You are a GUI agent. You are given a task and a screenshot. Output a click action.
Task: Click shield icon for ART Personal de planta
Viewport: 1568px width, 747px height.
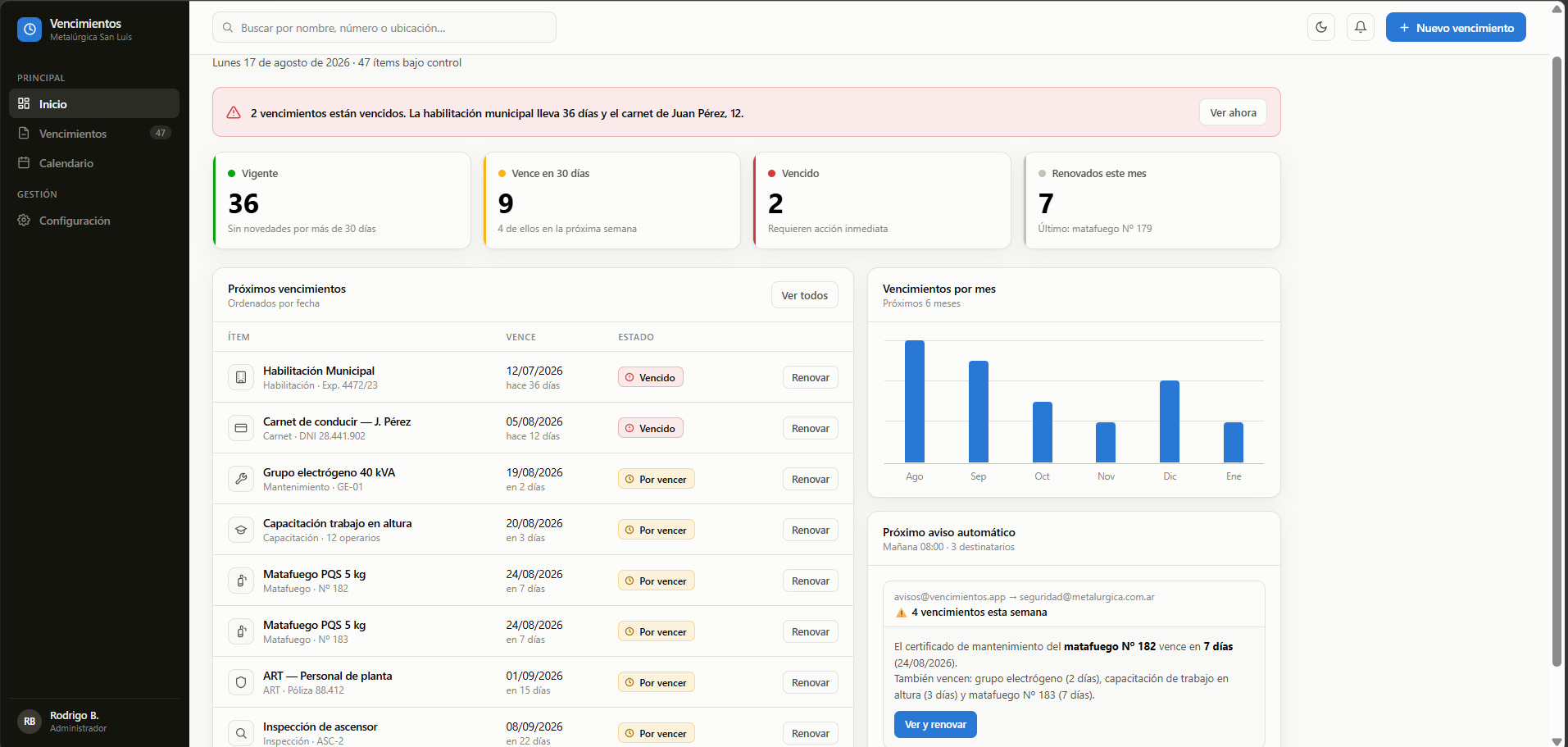[241, 682]
